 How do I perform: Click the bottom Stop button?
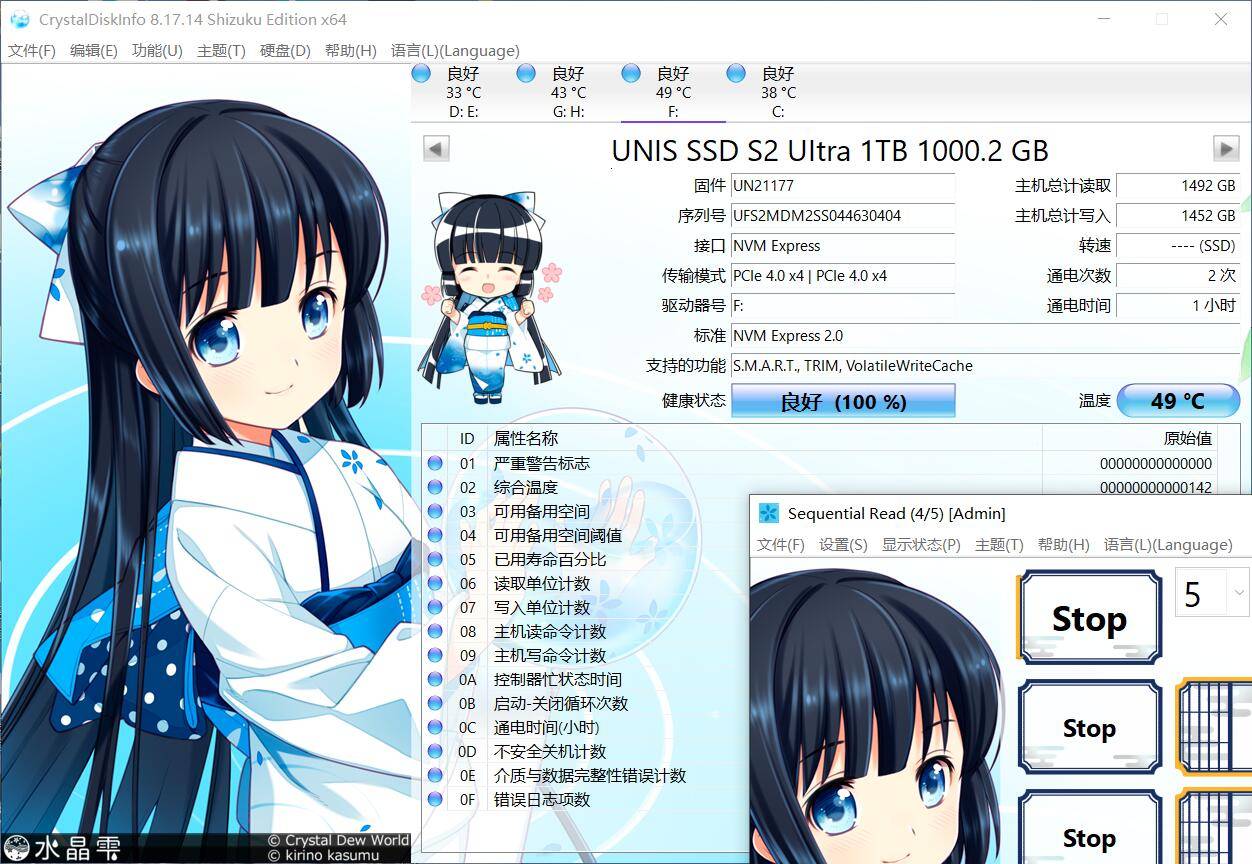[1089, 828]
